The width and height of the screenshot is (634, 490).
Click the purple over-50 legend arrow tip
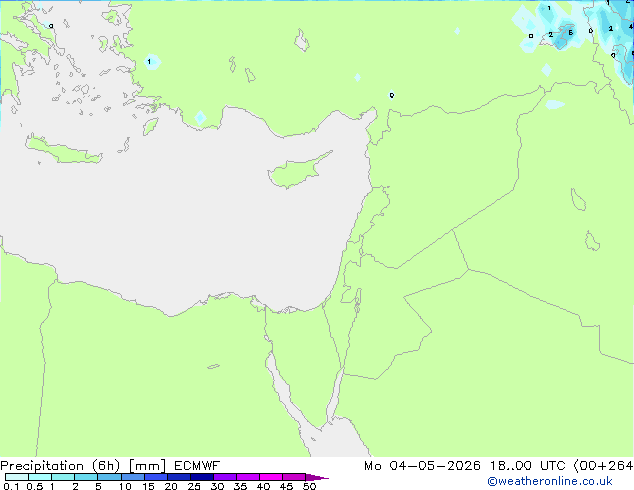tap(317, 477)
